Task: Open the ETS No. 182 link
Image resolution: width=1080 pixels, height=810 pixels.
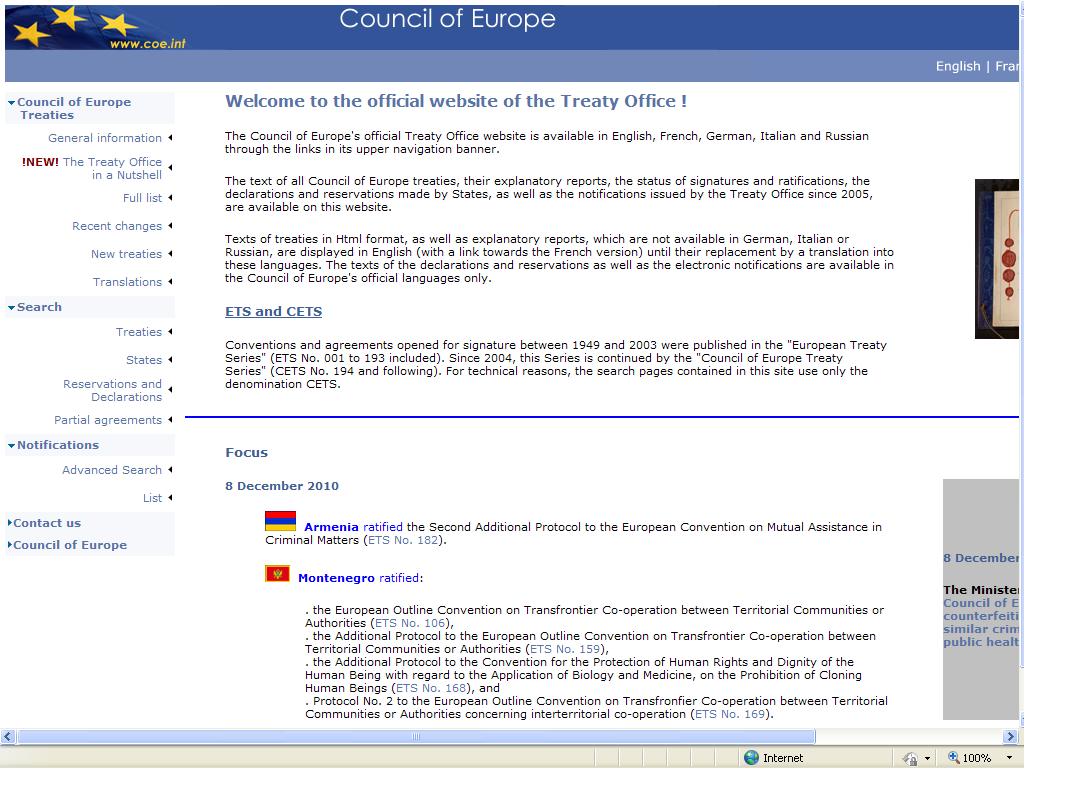Action: click(x=404, y=540)
